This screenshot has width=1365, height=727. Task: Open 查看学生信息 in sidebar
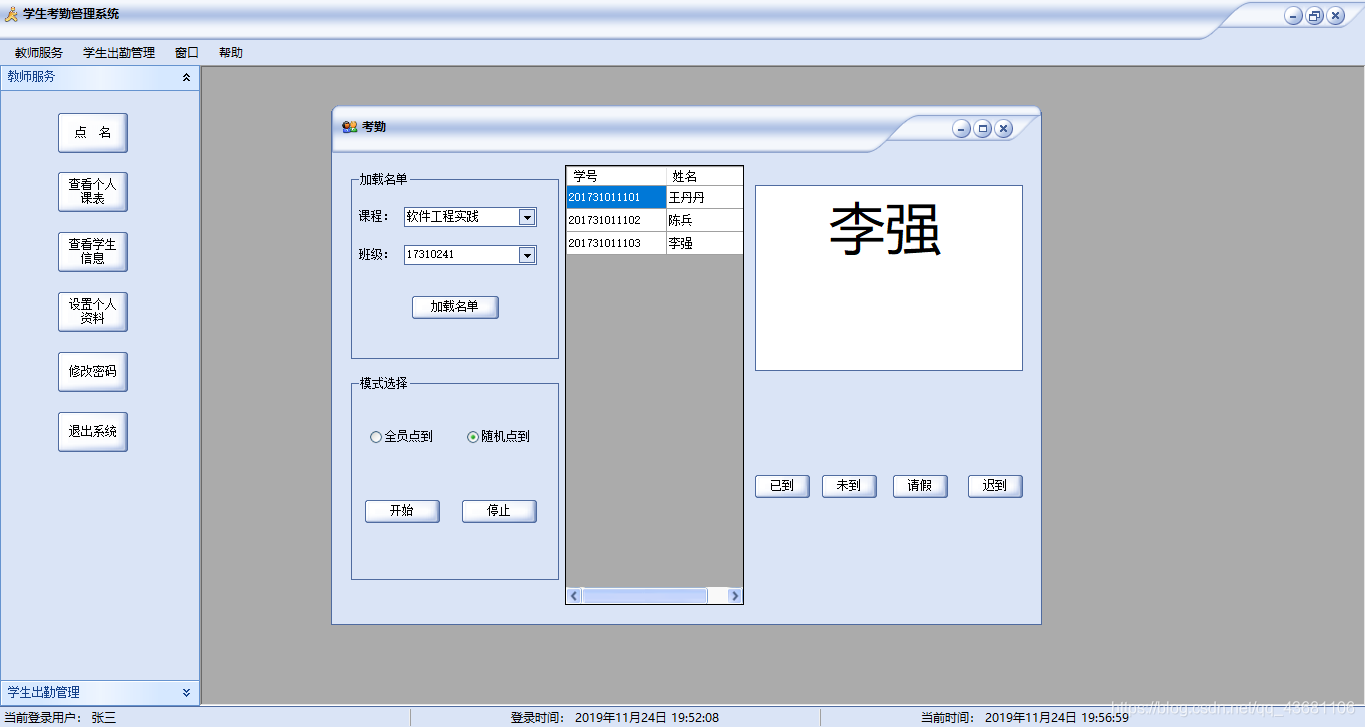(93, 251)
